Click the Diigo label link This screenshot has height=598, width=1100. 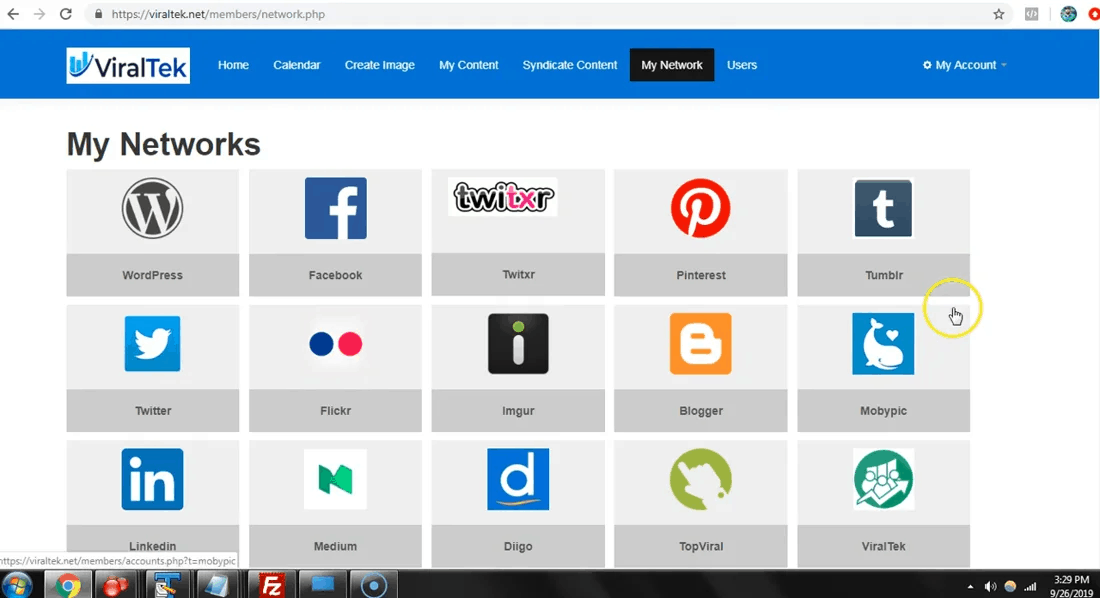pos(518,546)
